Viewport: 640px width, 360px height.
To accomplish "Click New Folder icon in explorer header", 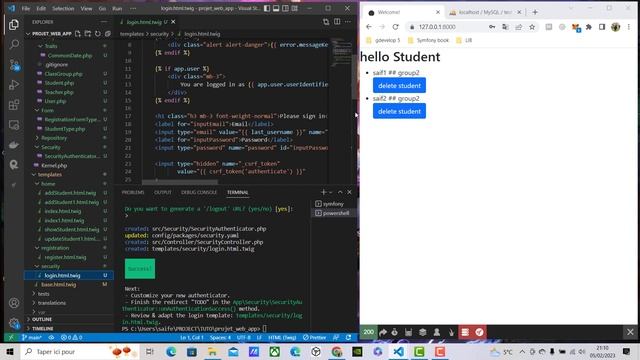I will pyautogui.click(x=88, y=33).
